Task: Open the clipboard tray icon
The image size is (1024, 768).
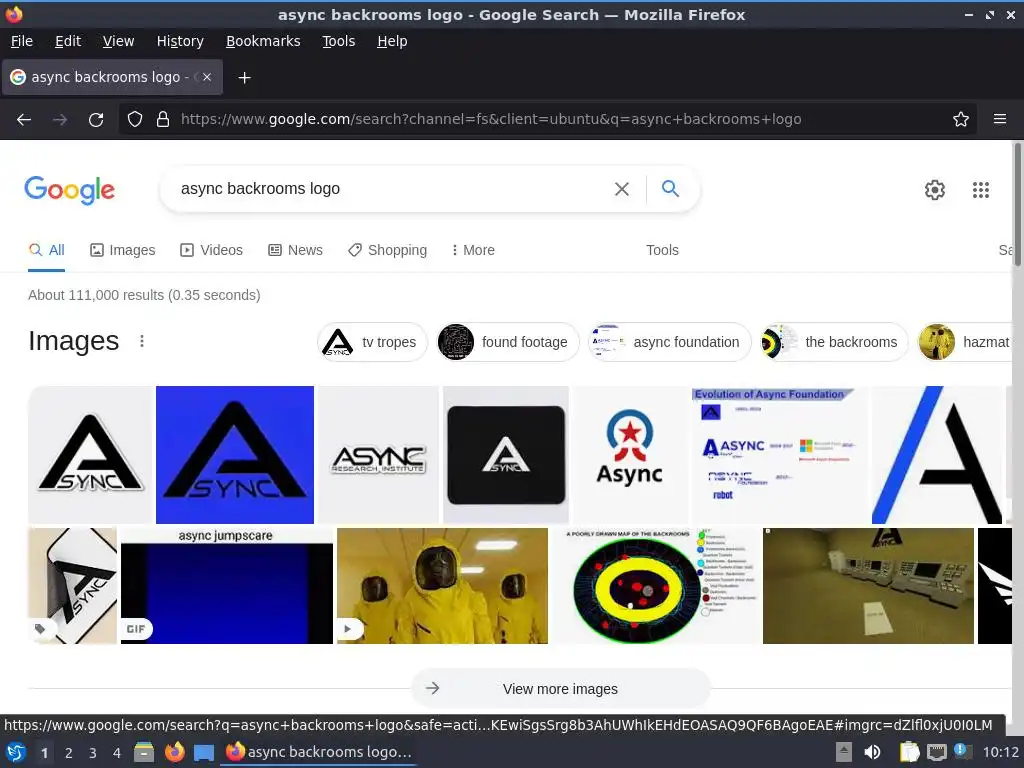Action: click(909, 752)
